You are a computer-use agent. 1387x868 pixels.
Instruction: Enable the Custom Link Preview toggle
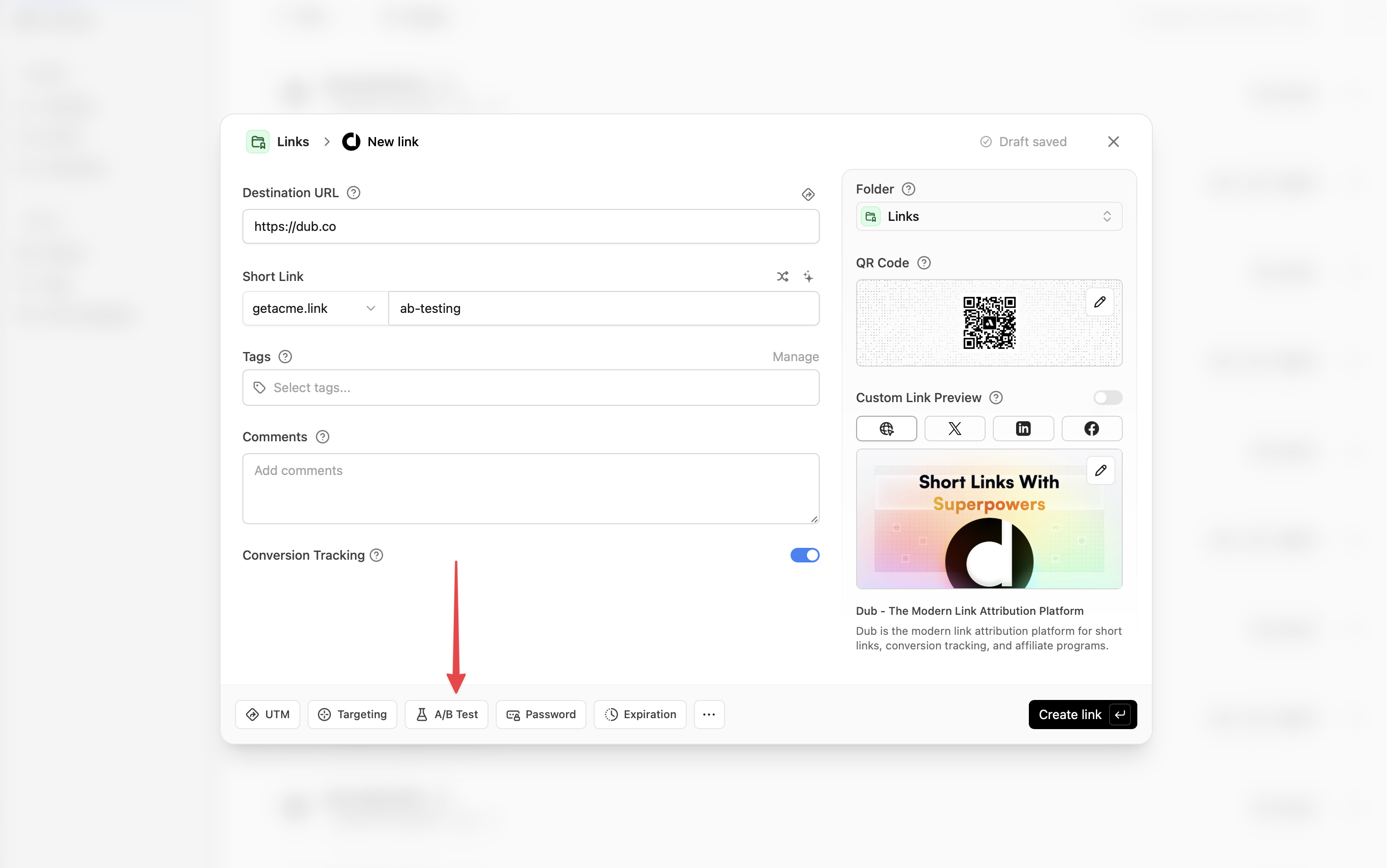(x=1107, y=398)
